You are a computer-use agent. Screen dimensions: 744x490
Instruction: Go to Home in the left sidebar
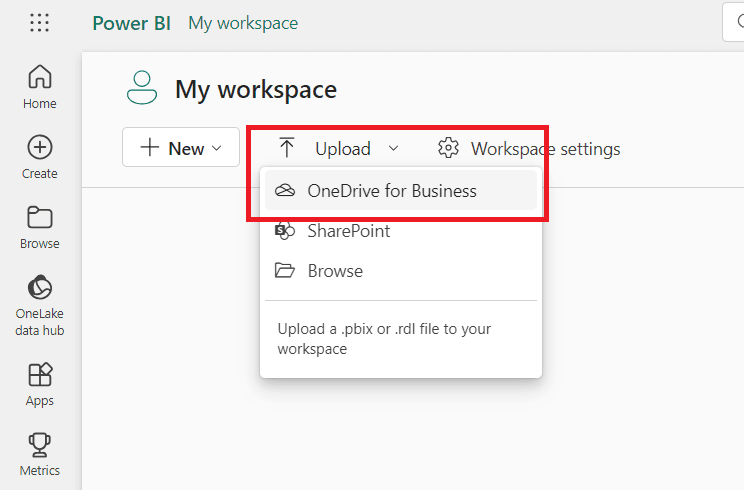(40, 86)
